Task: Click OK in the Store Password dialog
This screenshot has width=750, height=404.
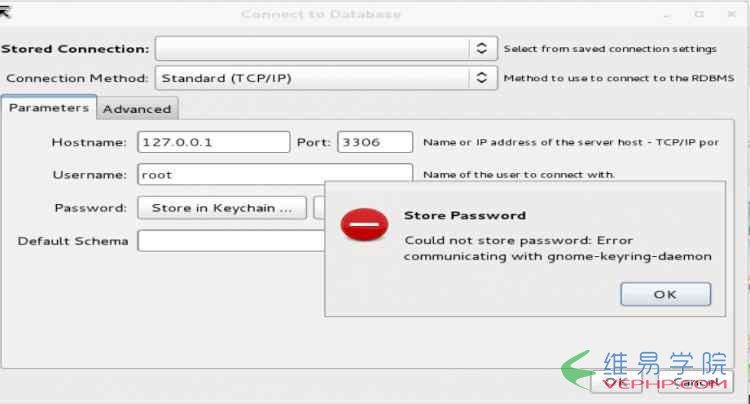Action: click(x=665, y=294)
